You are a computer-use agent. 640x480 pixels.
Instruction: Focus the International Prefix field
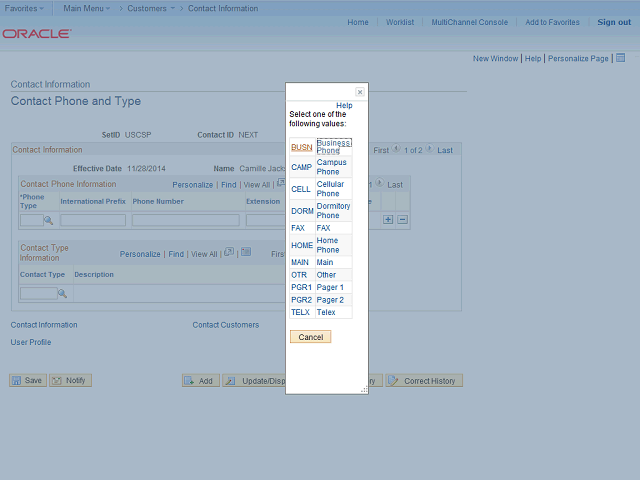pos(93,220)
